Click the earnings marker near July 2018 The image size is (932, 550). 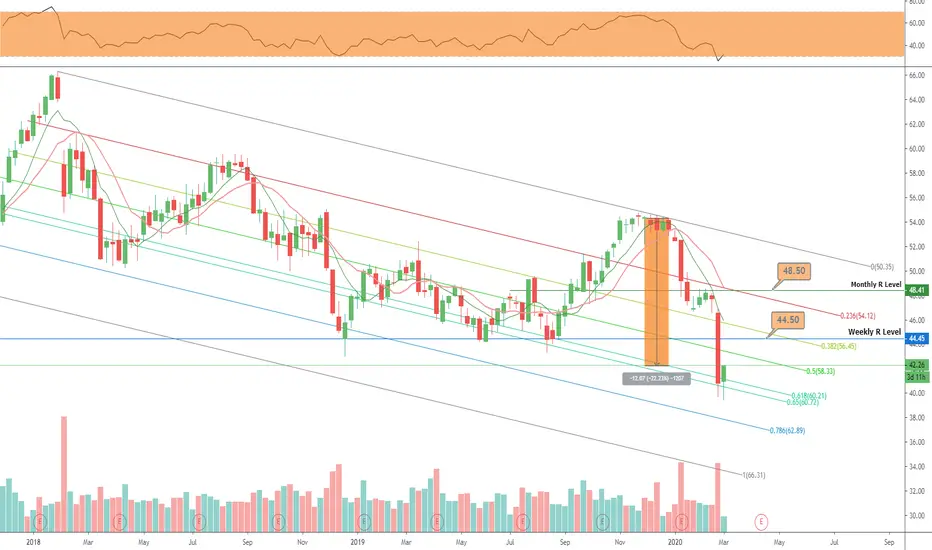pos(199,522)
